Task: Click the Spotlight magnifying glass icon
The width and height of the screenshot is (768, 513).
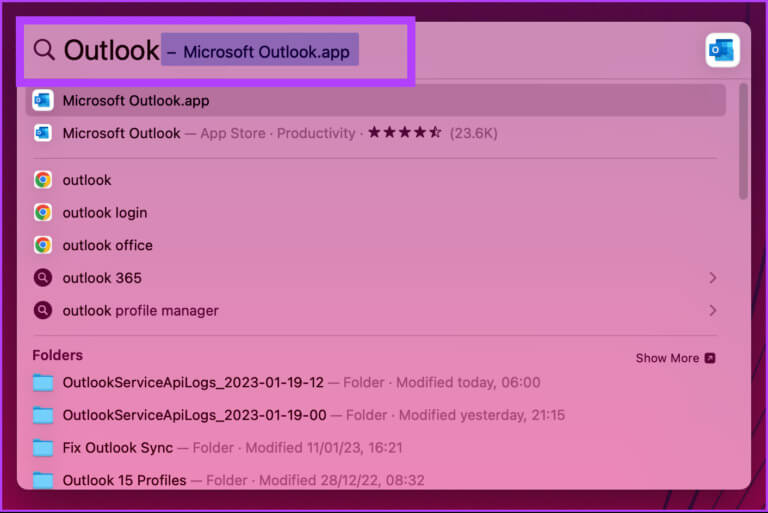Action: click(44, 50)
